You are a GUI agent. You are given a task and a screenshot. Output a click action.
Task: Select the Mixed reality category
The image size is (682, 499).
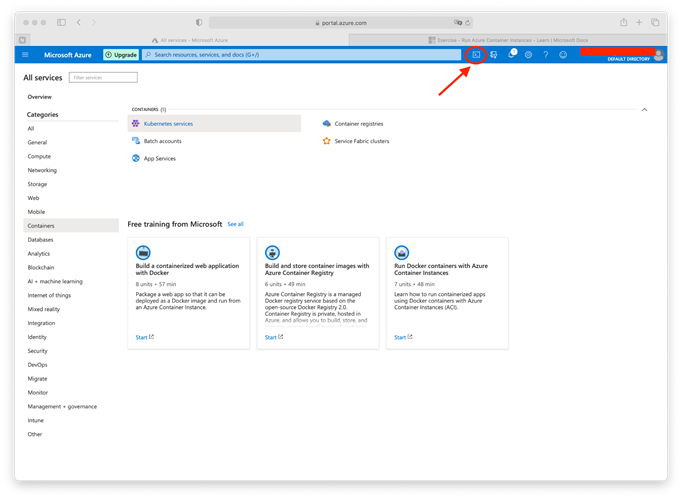point(43,309)
